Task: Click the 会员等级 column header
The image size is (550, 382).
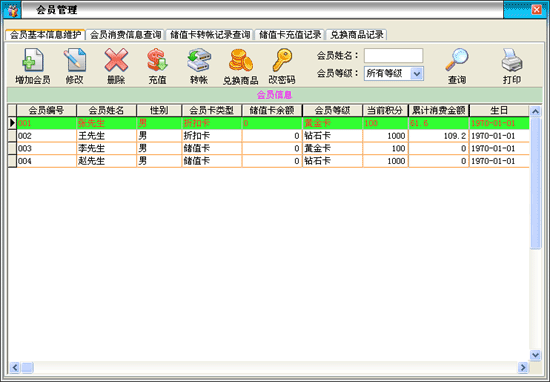Action: [x=332, y=110]
